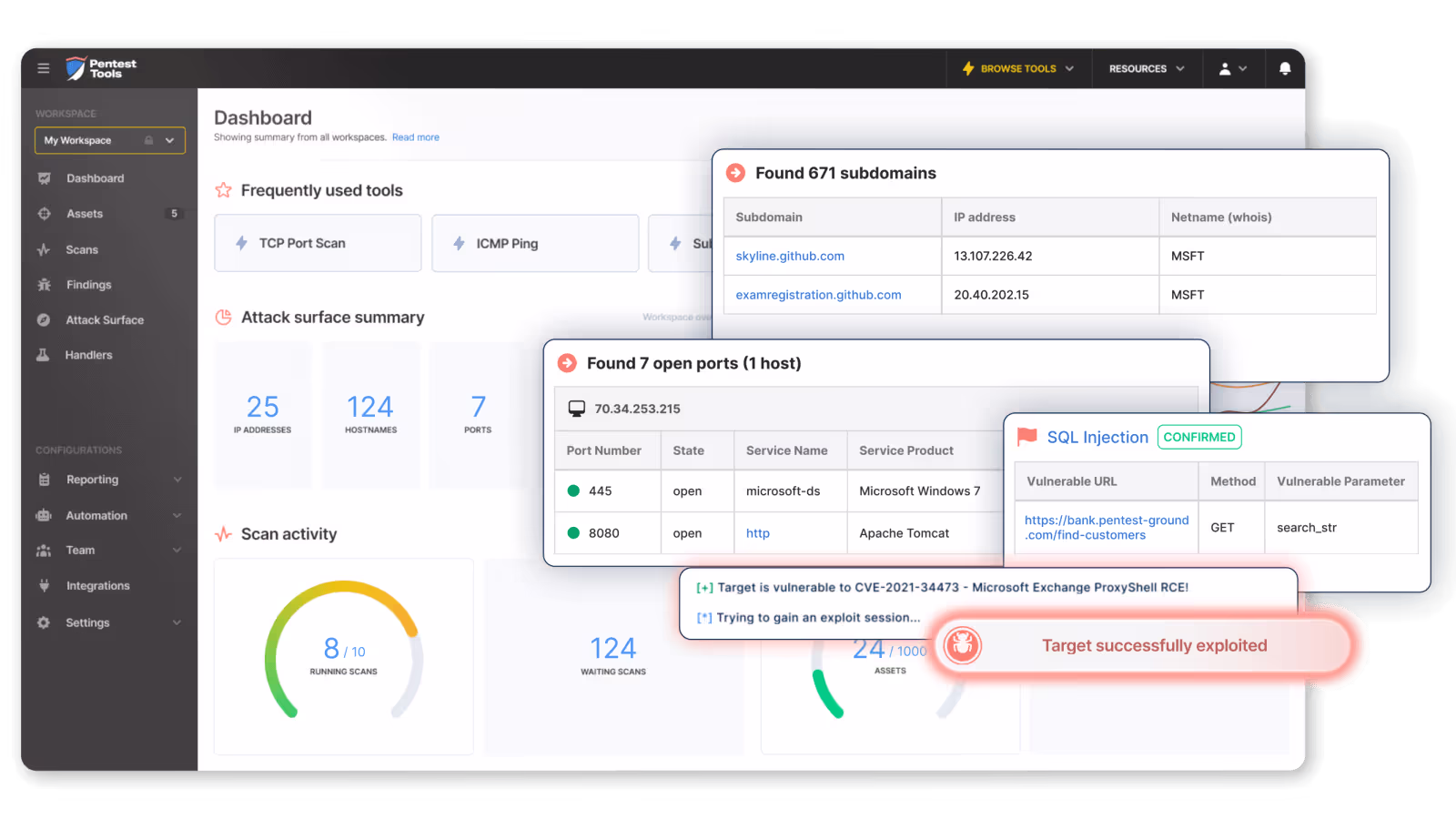Viewport: 1456px width, 819px height.
Task: Click the Scan activity pulse icon
Action: tap(224, 534)
